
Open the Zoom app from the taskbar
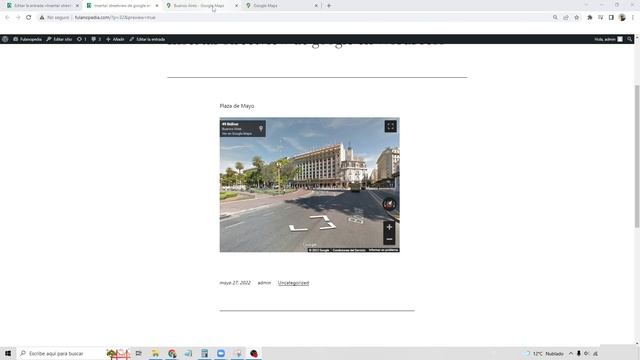(x=221, y=353)
